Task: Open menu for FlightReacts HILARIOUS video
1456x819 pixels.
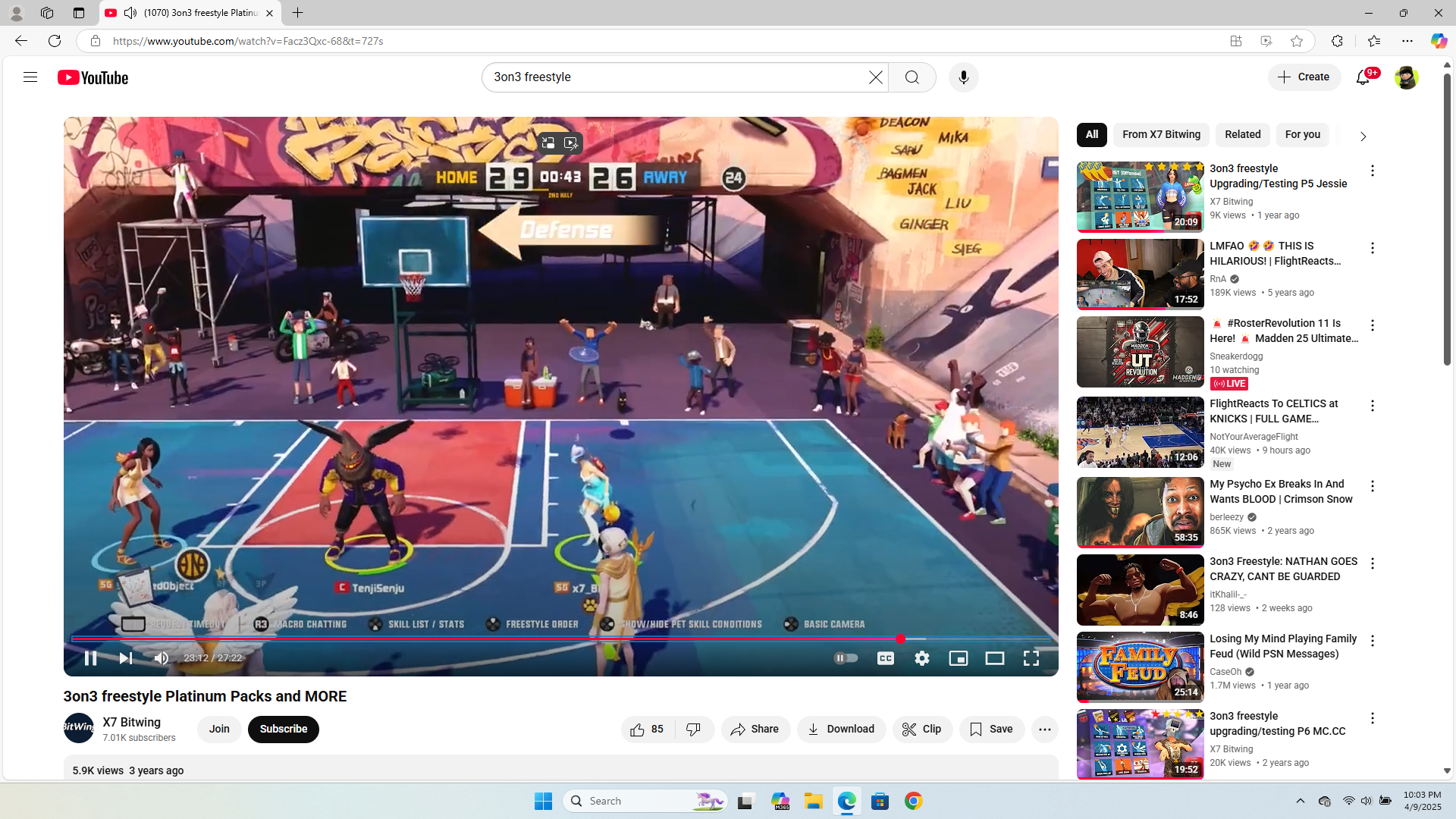Action: 1373,249
